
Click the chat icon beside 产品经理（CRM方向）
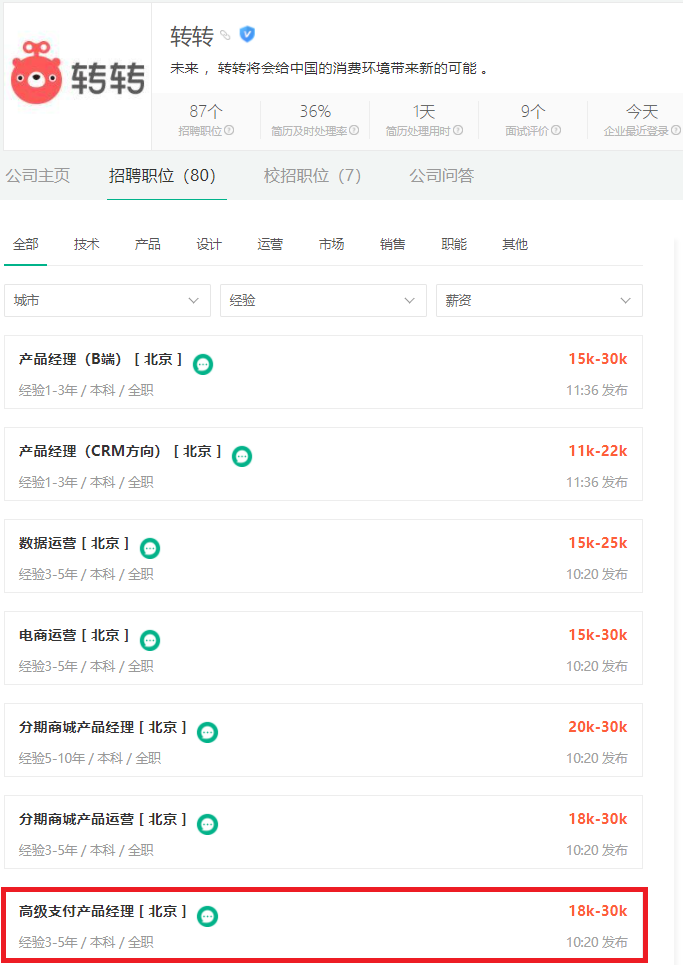[x=241, y=456]
